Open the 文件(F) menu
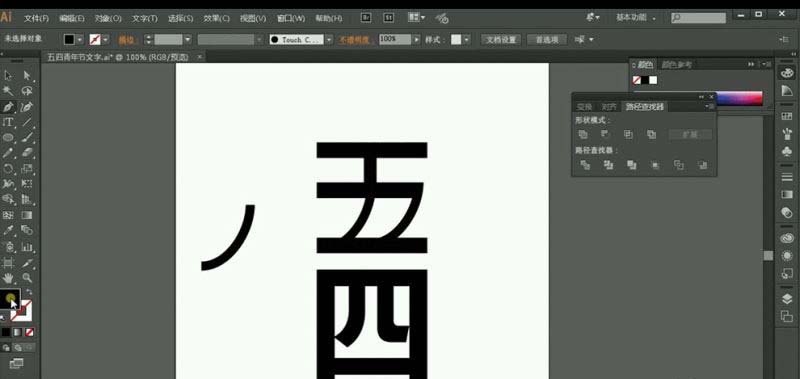Screen dimensions: 800x379 coord(36,18)
